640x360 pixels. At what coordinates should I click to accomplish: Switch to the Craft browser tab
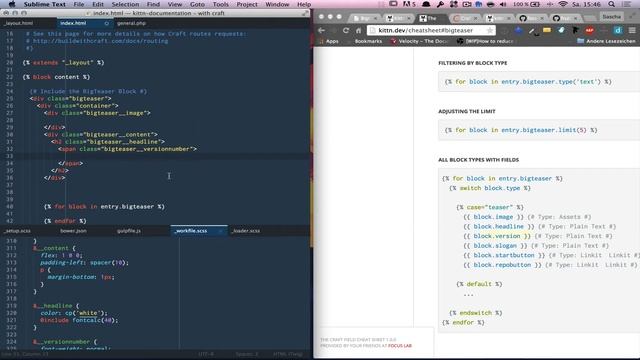click(465, 18)
